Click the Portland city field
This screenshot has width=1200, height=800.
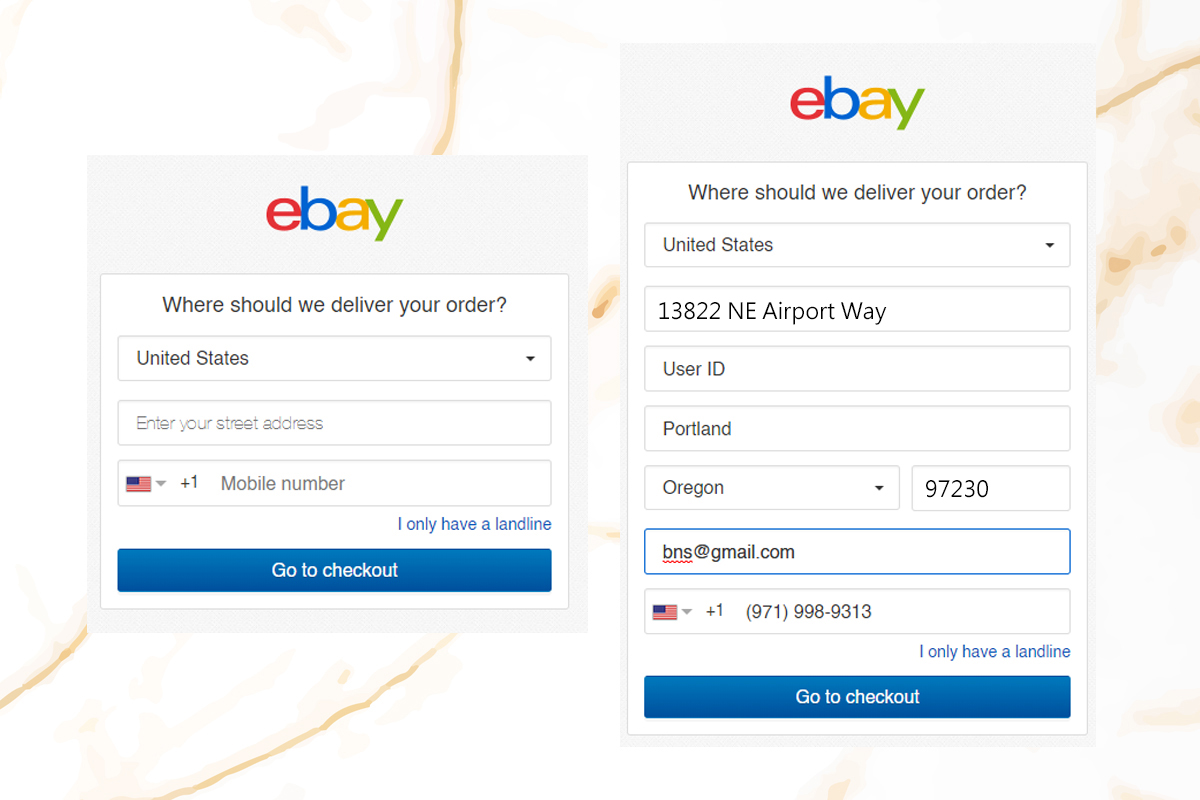point(857,429)
